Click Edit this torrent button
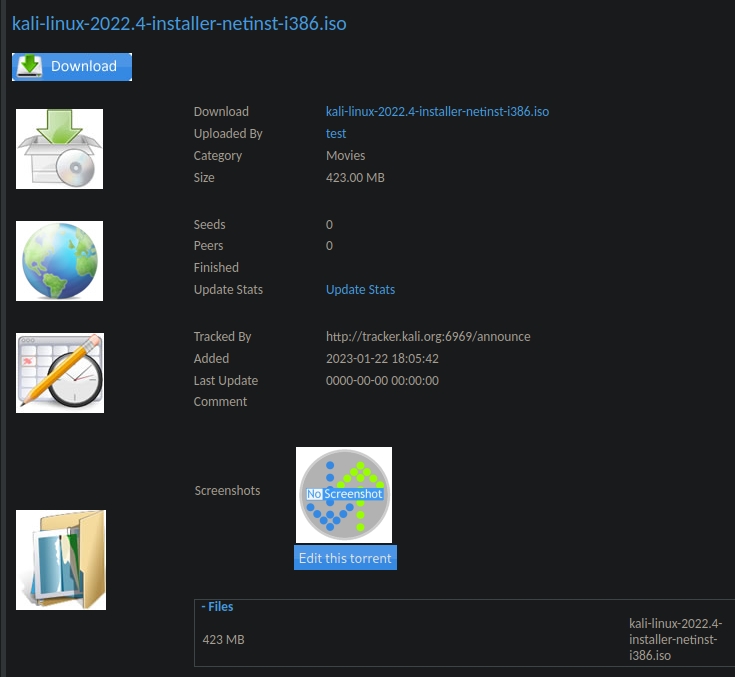 345,558
